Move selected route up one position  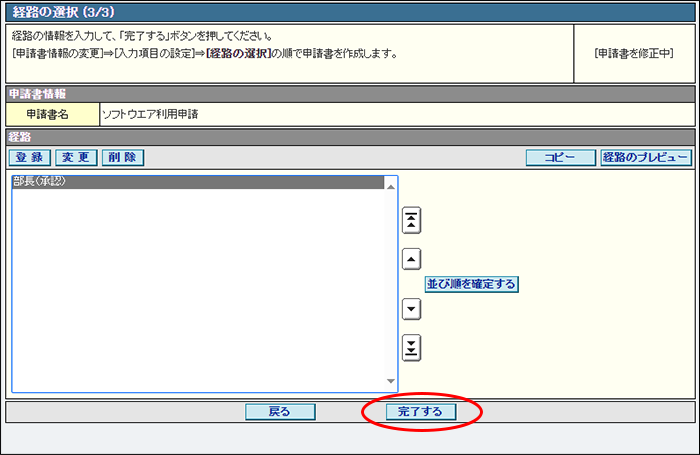(x=411, y=259)
